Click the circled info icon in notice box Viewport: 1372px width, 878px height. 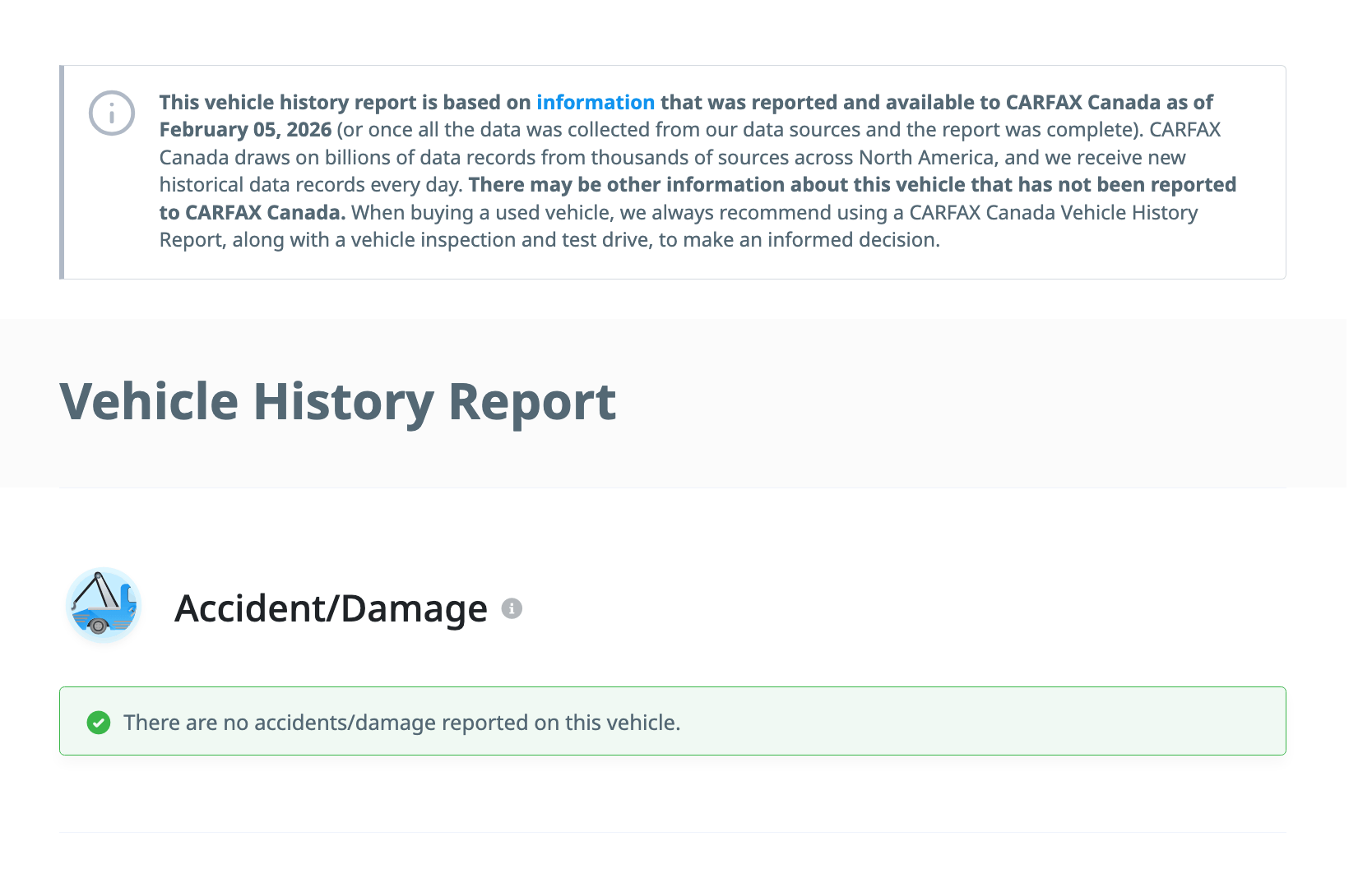[112, 113]
